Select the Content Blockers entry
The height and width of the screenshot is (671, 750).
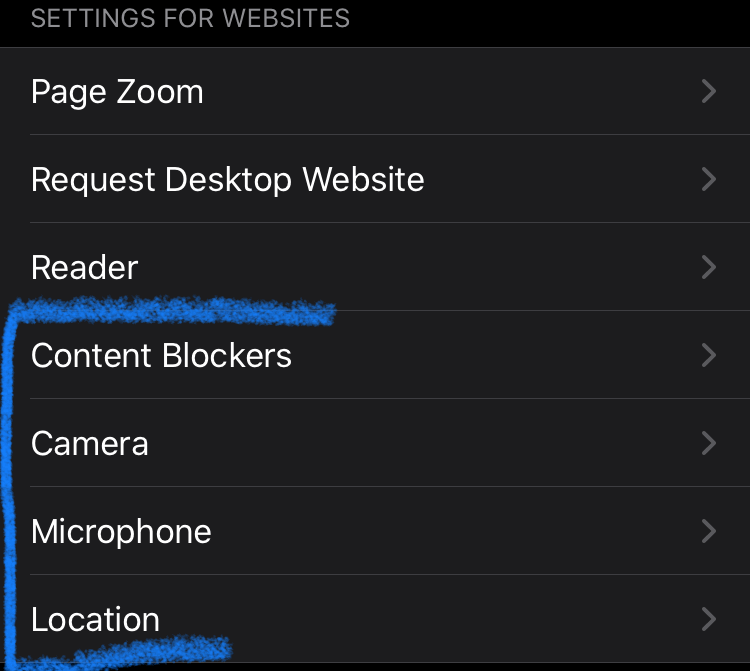[161, 356]
